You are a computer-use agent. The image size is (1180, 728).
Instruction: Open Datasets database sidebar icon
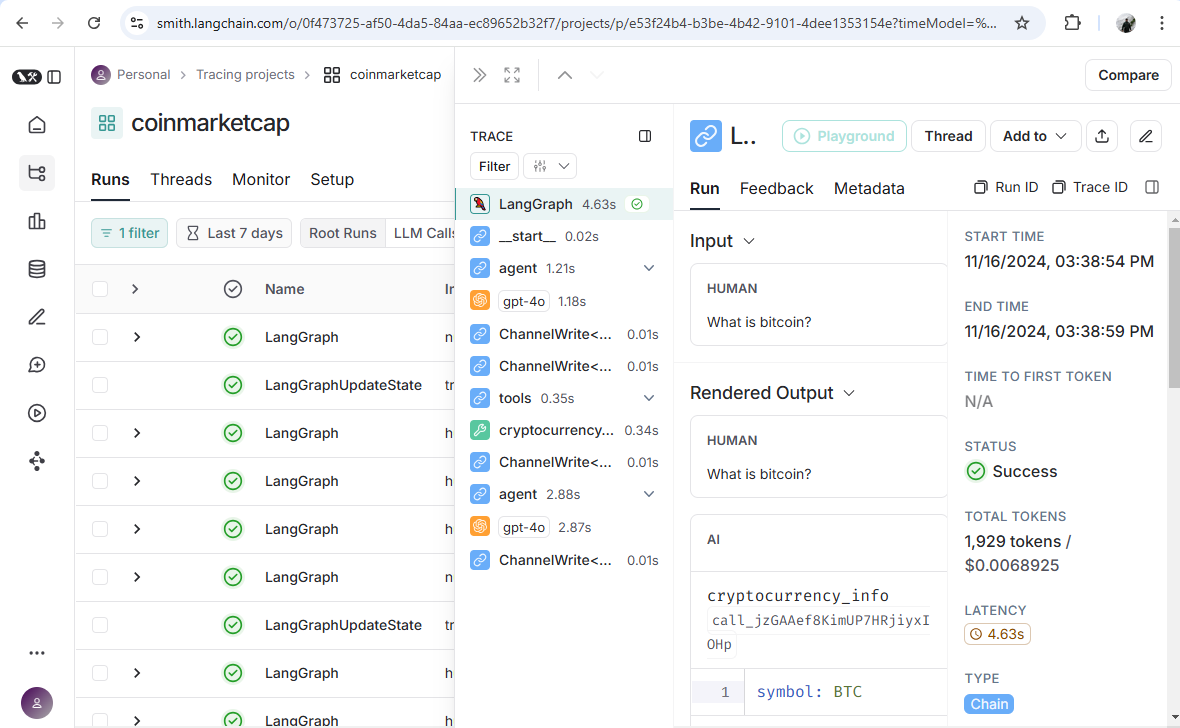click(x=37, y=269)
